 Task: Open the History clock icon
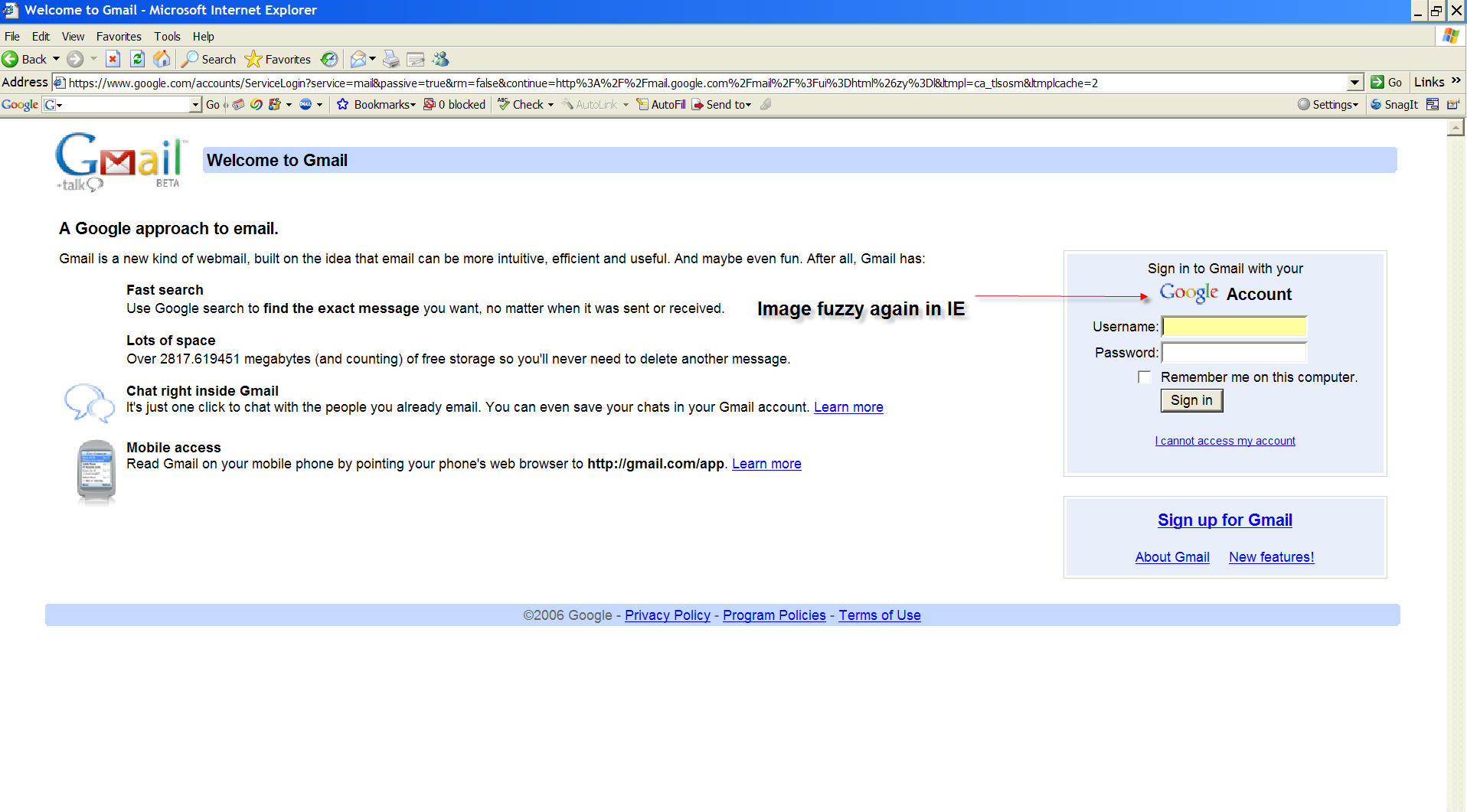point(329,59)
